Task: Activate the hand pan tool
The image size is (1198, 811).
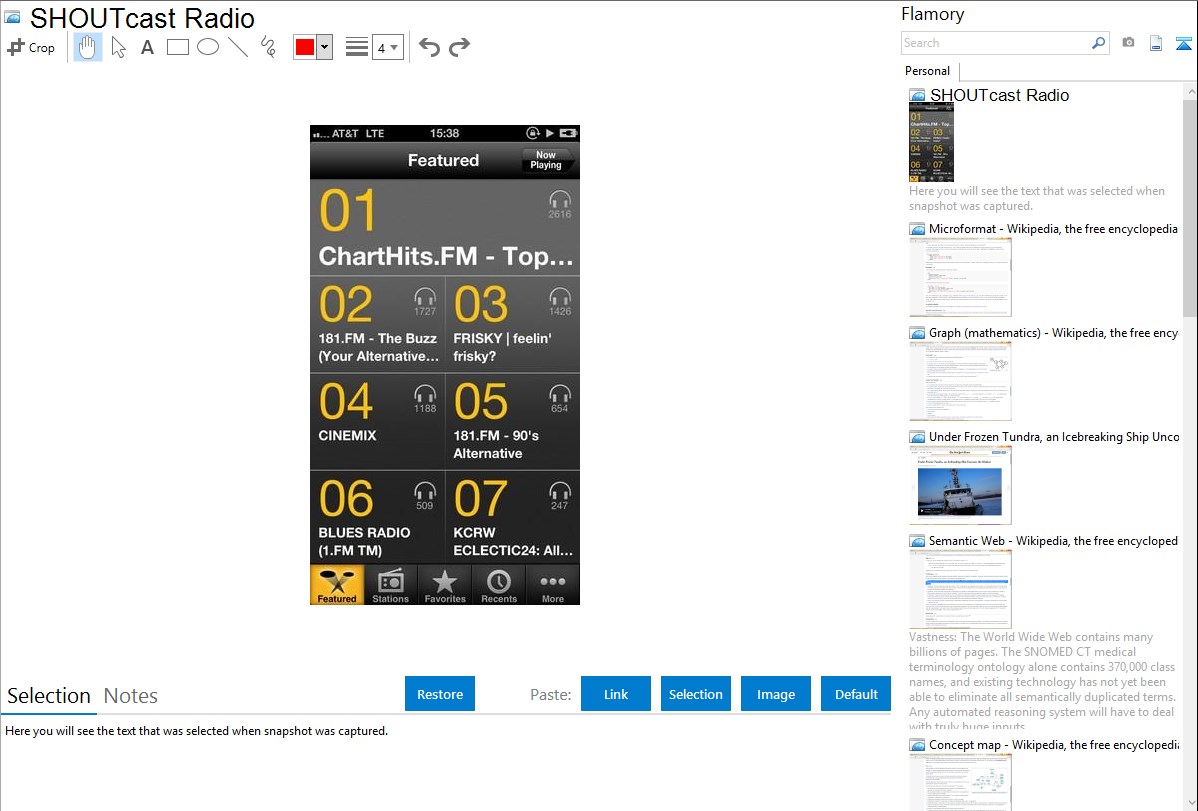Action: pos(88,47)
